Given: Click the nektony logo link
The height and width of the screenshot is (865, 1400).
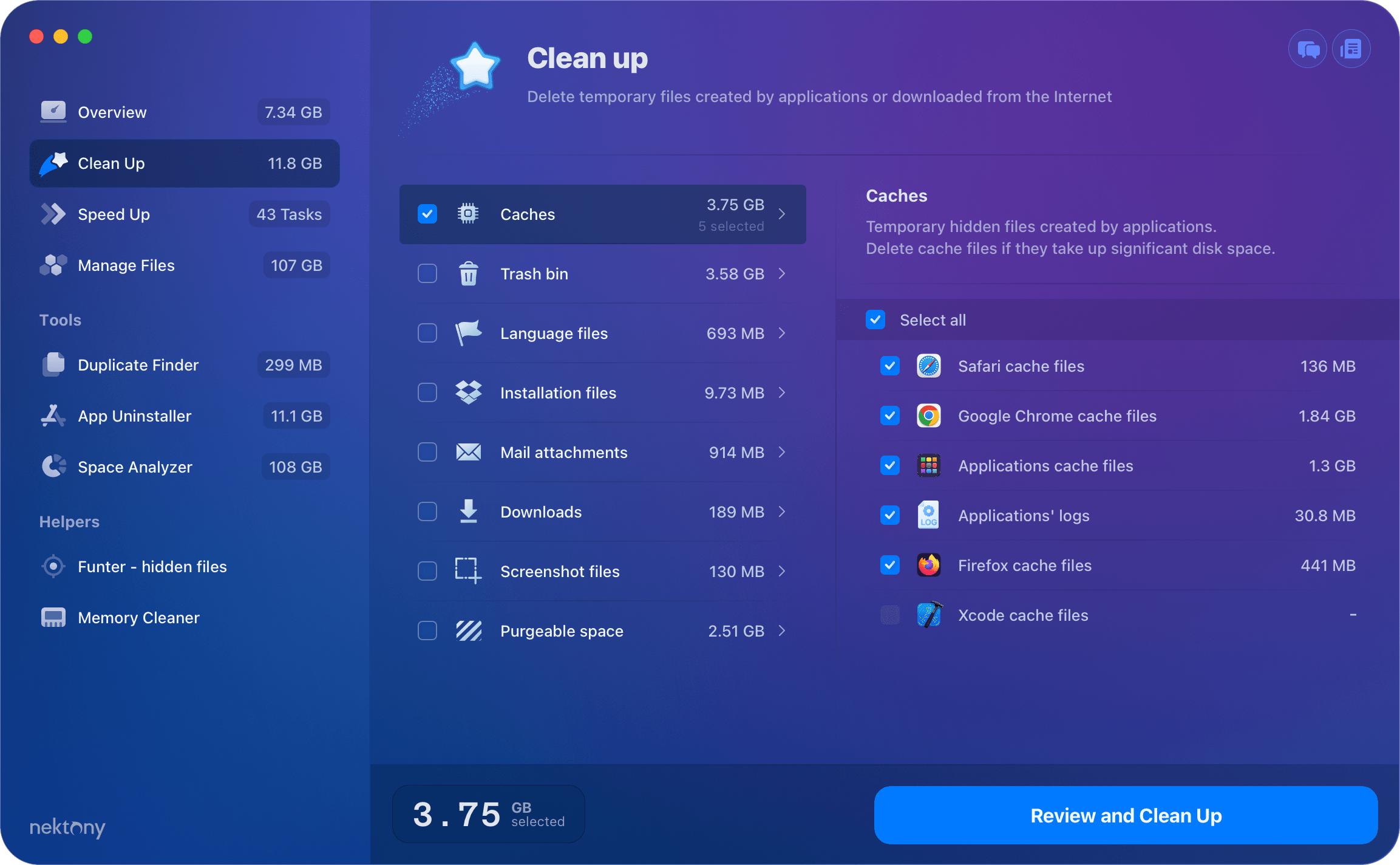Looking at the screenshot, I should [x=67, y=827].
